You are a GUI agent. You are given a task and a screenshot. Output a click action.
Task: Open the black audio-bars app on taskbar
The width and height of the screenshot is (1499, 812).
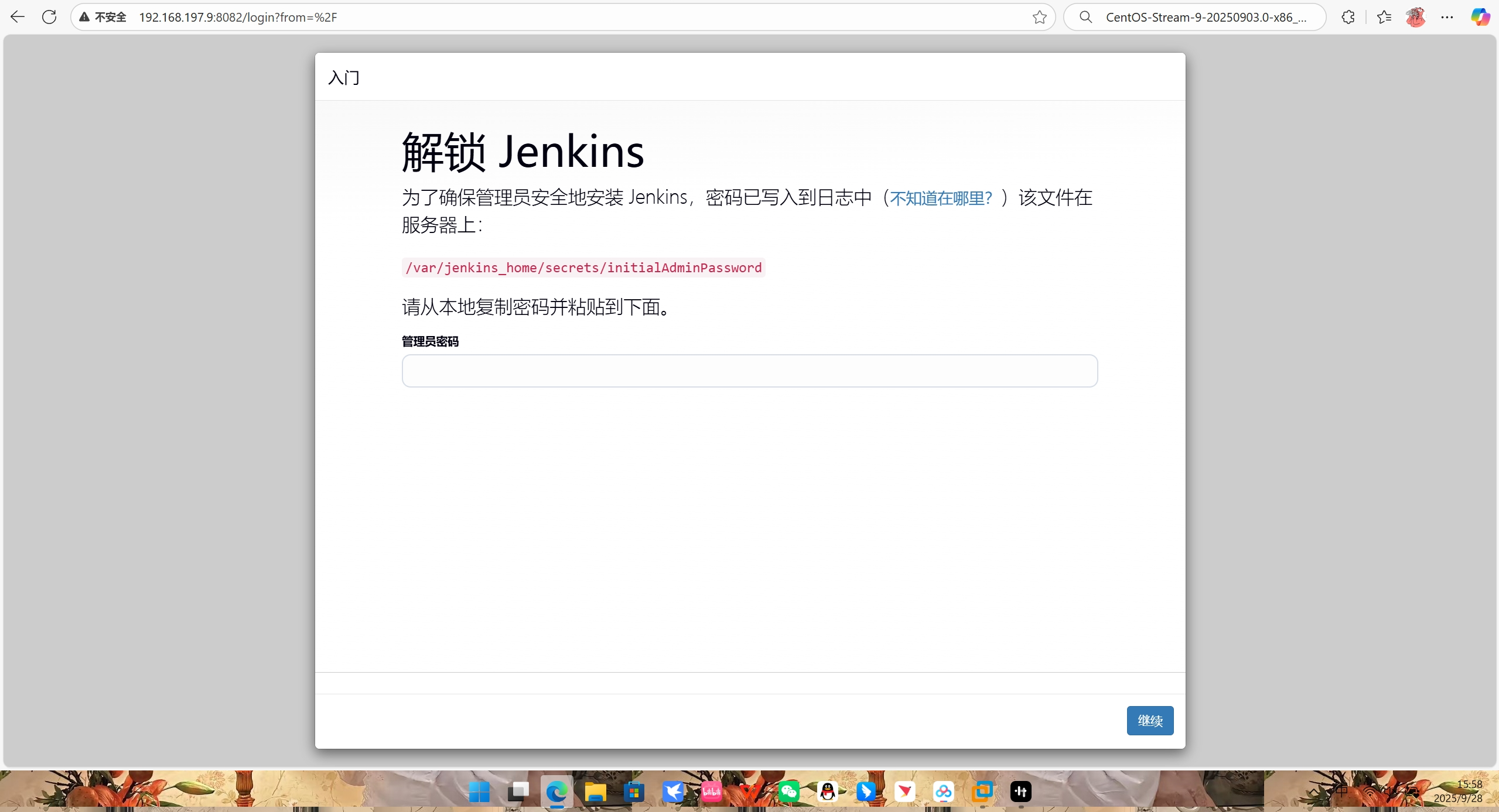point(1020,792)
